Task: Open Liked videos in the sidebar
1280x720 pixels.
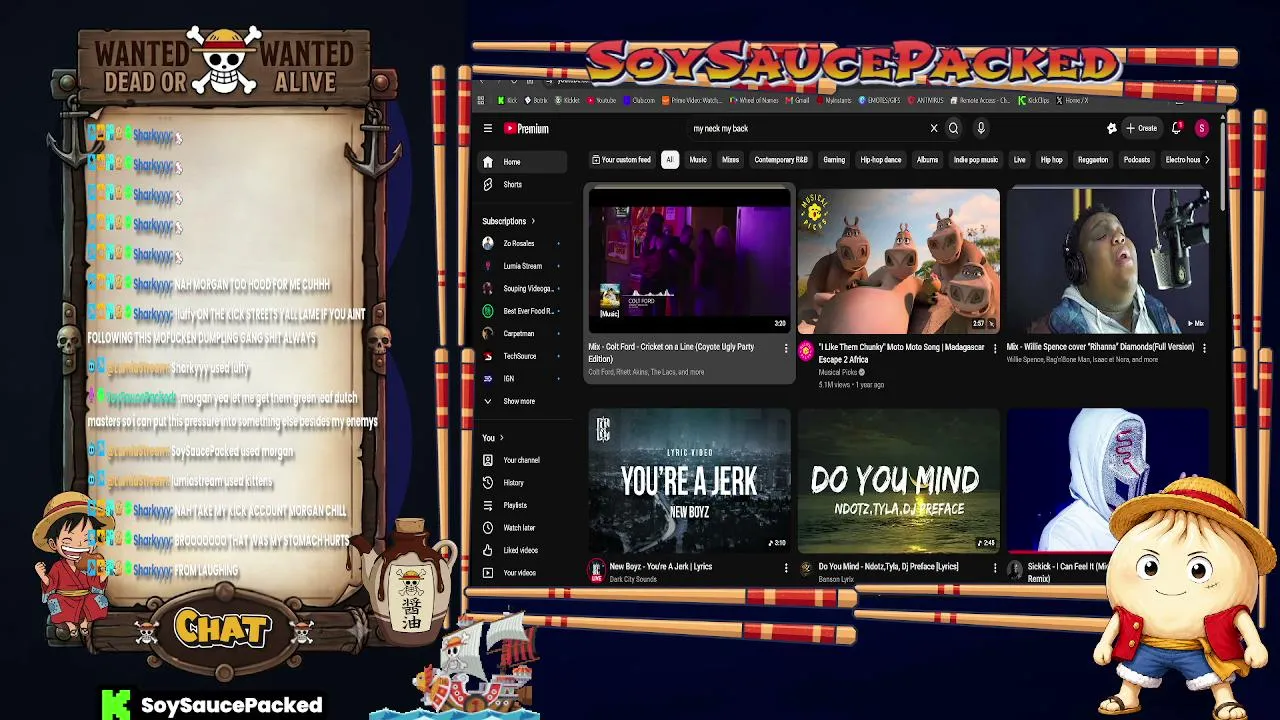Action: [x=522, y=550]
